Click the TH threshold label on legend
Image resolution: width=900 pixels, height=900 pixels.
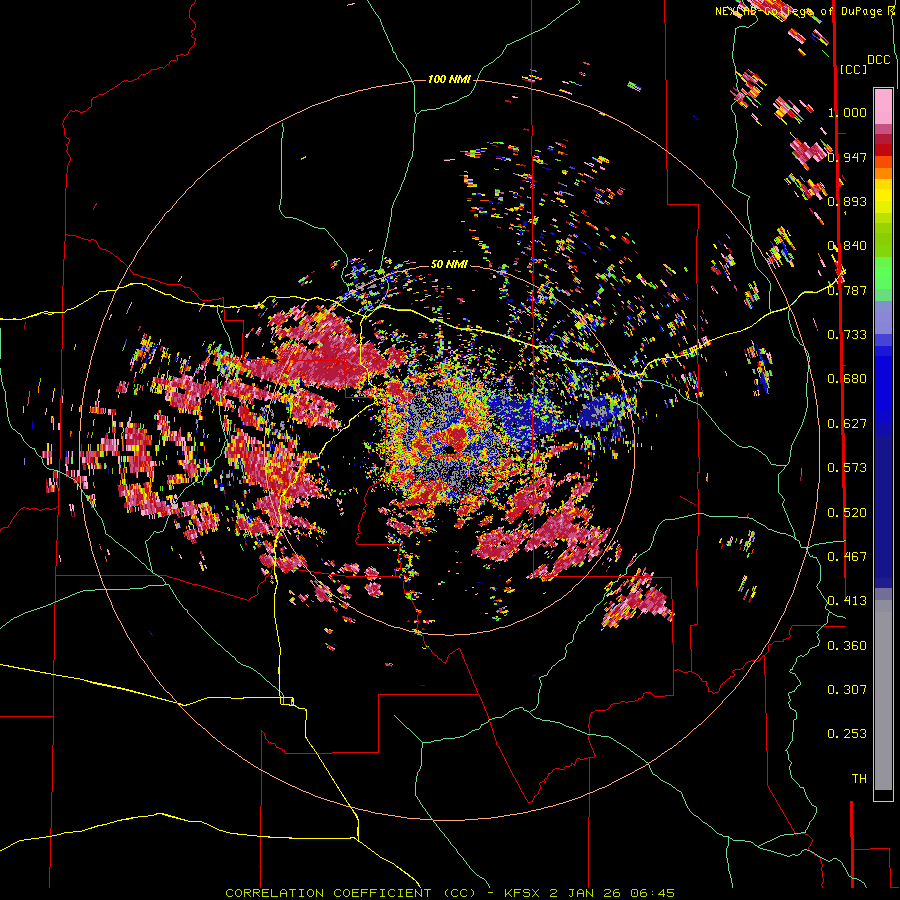[859, 779]
